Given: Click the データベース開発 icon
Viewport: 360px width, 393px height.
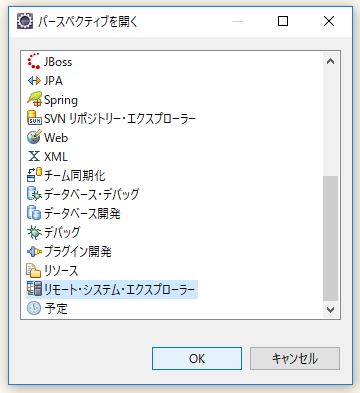Looking at the screenshot, I should [x=34, y=213].
